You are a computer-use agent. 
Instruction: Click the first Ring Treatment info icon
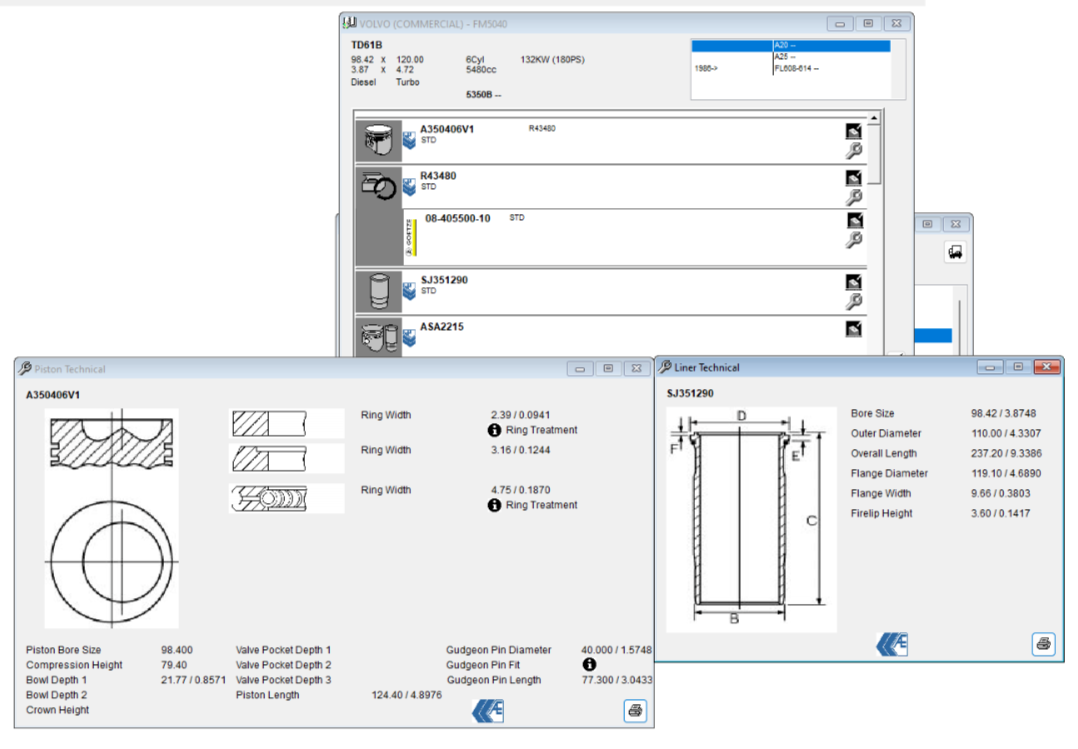click(494, 431)
